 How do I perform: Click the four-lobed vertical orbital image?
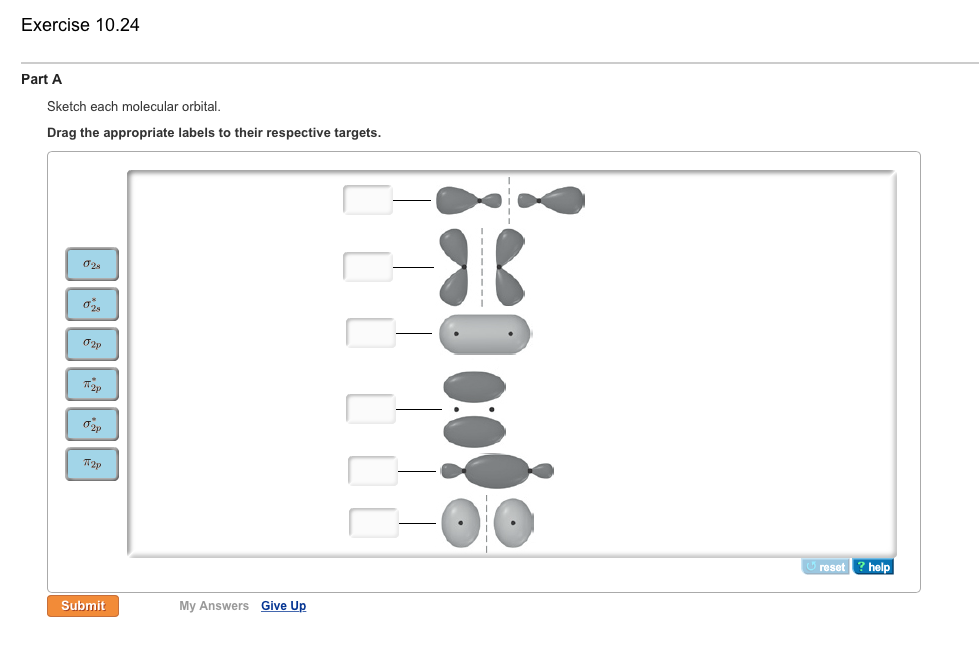tap(482, 267)
